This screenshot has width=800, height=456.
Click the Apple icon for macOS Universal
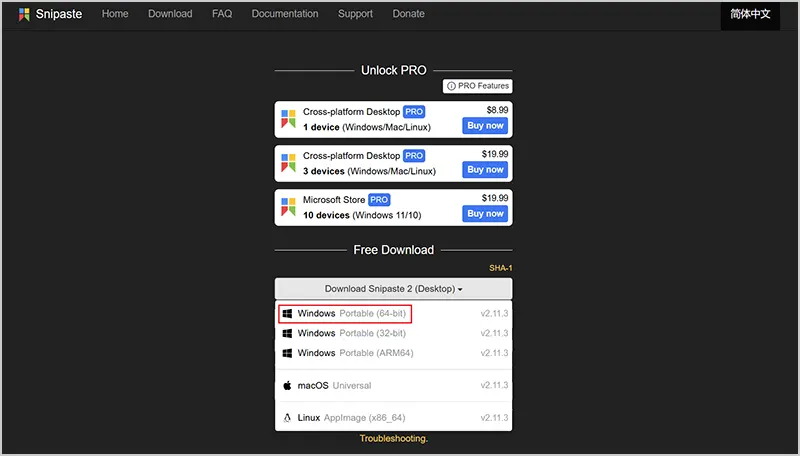point(287,385)
